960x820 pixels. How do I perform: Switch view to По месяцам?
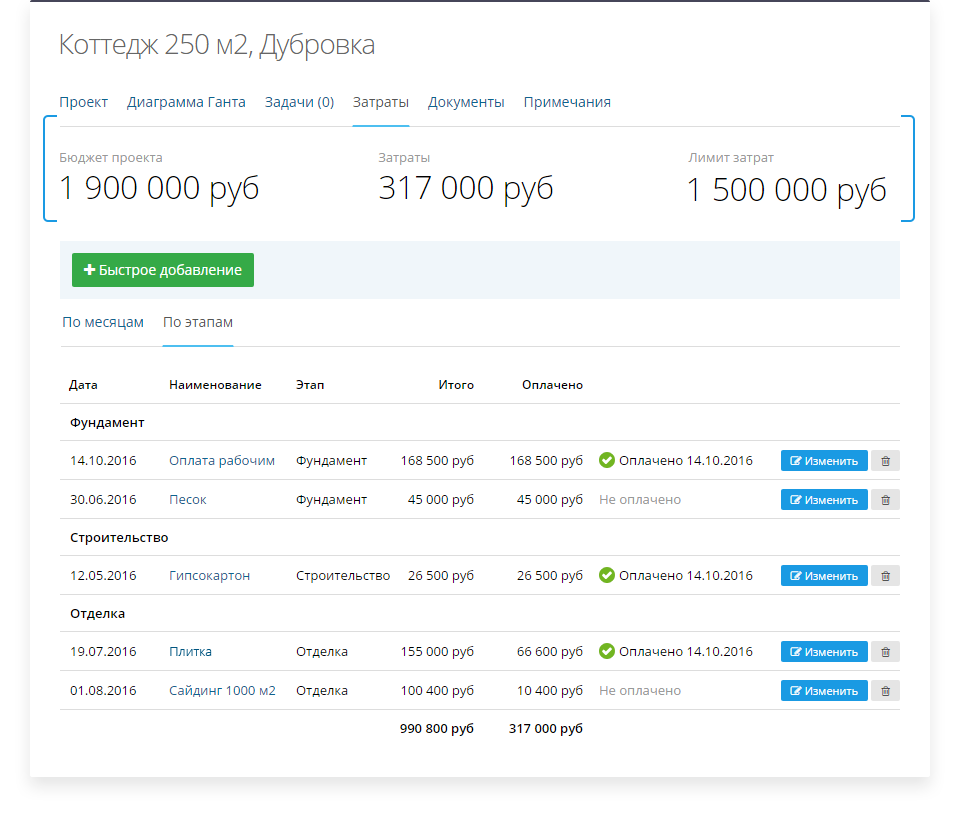click(x=103, y=322)
